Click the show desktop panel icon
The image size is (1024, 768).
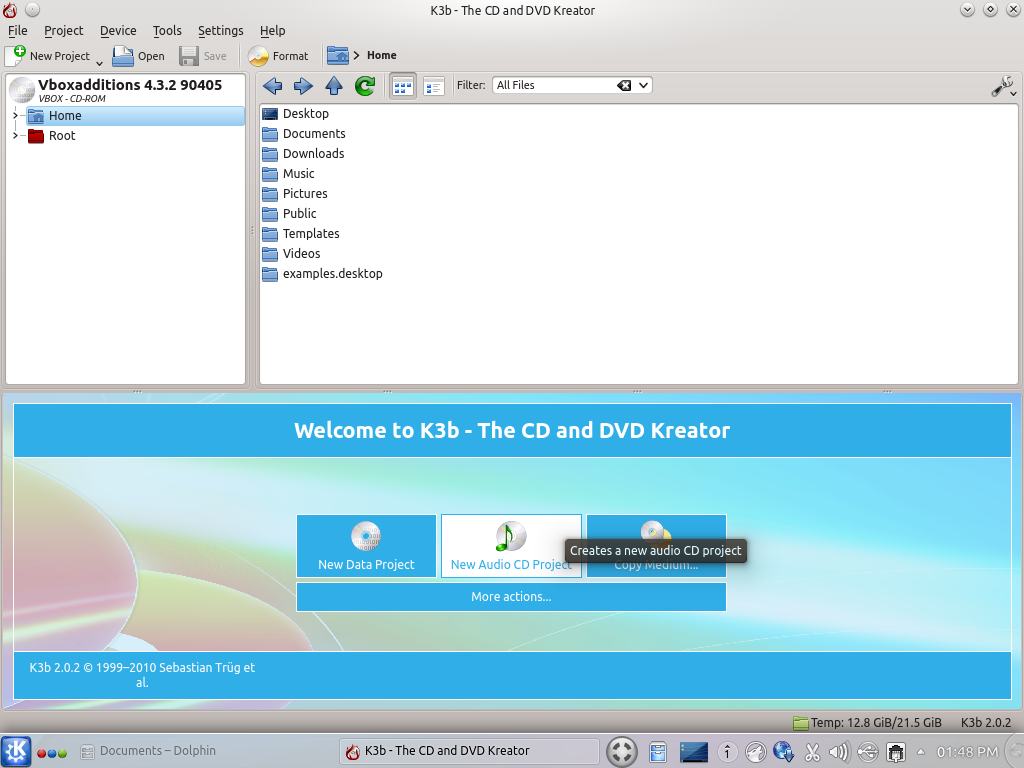pyautogui.click(x=694, y=752)
